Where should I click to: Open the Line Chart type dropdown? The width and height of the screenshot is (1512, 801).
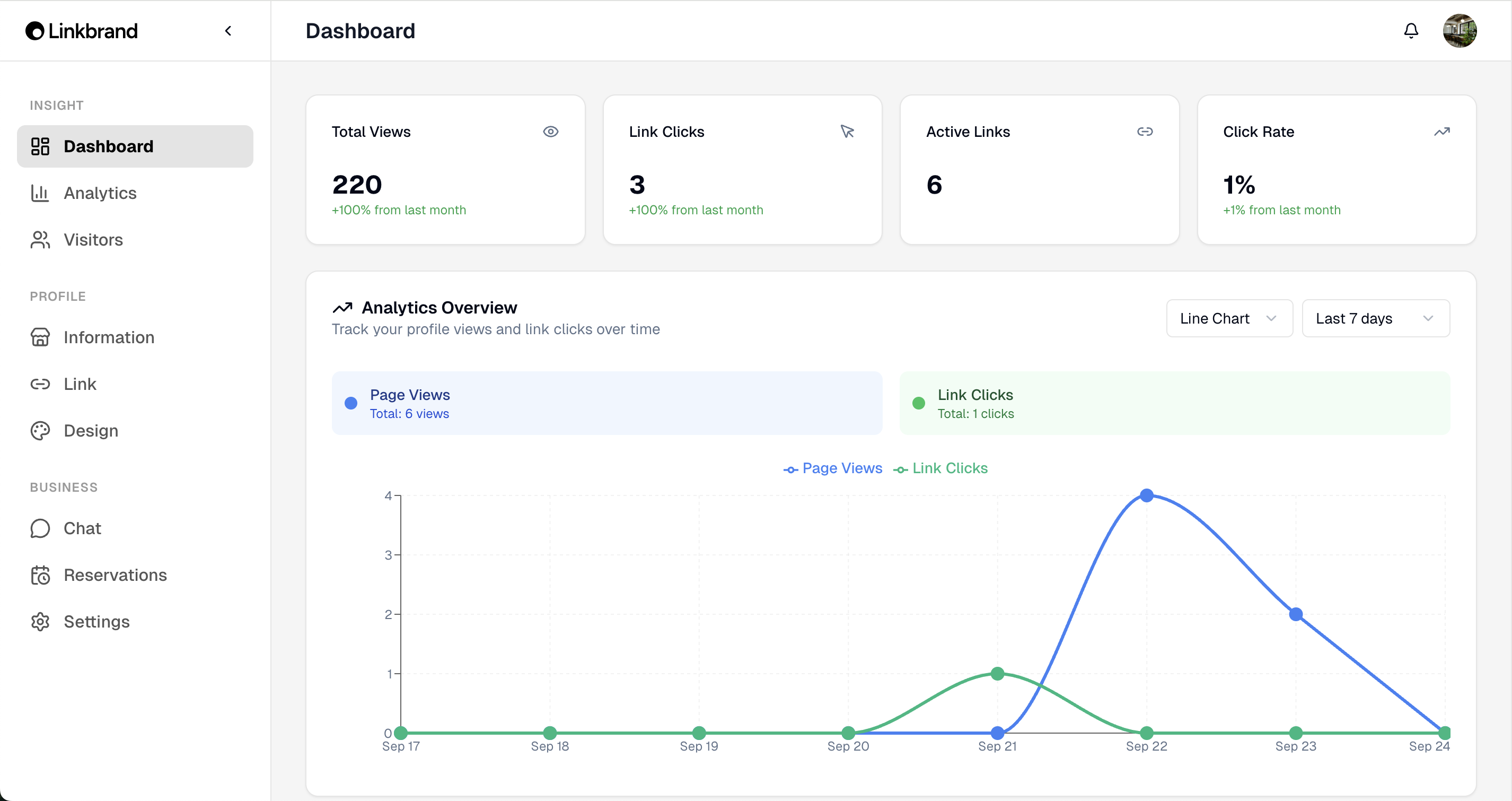[1229, 318]
